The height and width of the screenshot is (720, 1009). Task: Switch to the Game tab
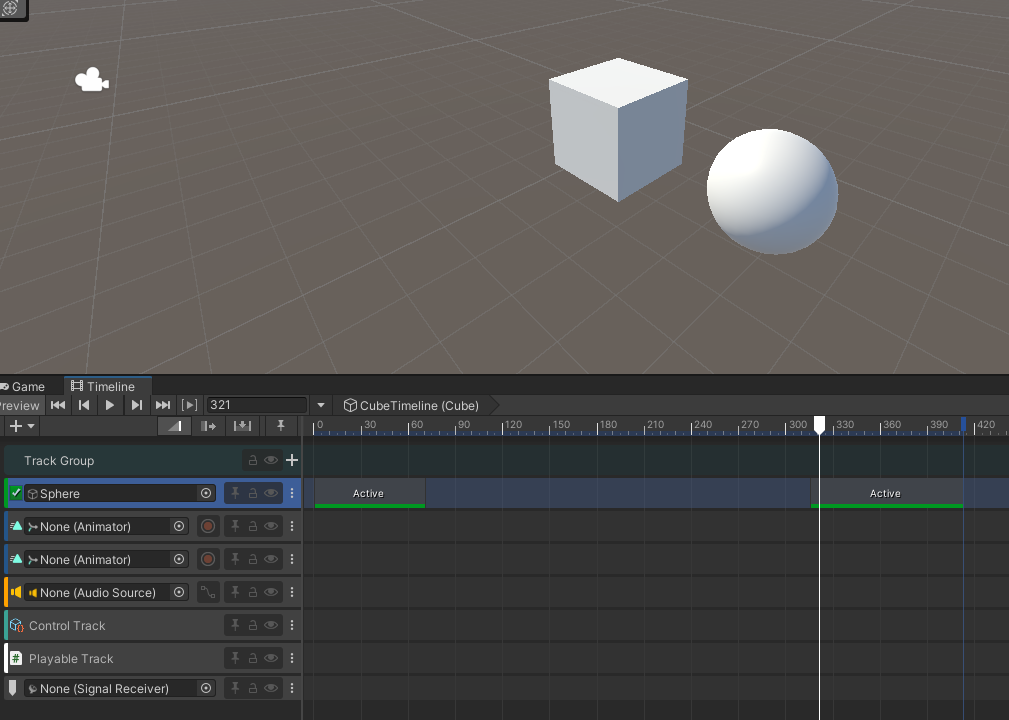point(28,386)
